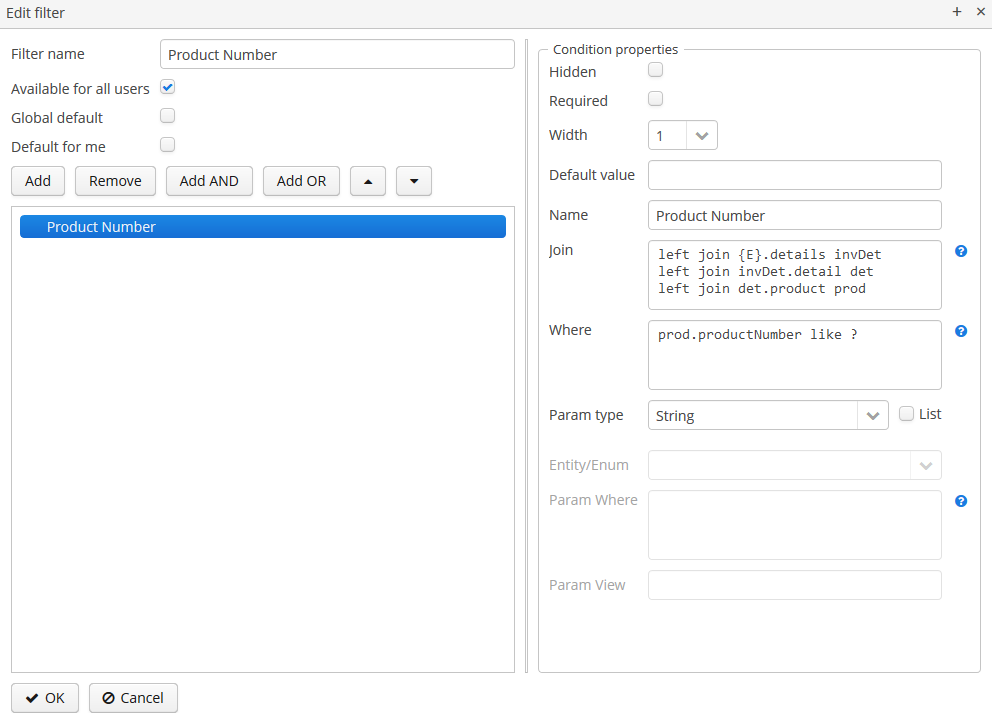Tick the Default for me checkbox
This screenshot has height=716, width=992.
point(168,145)
